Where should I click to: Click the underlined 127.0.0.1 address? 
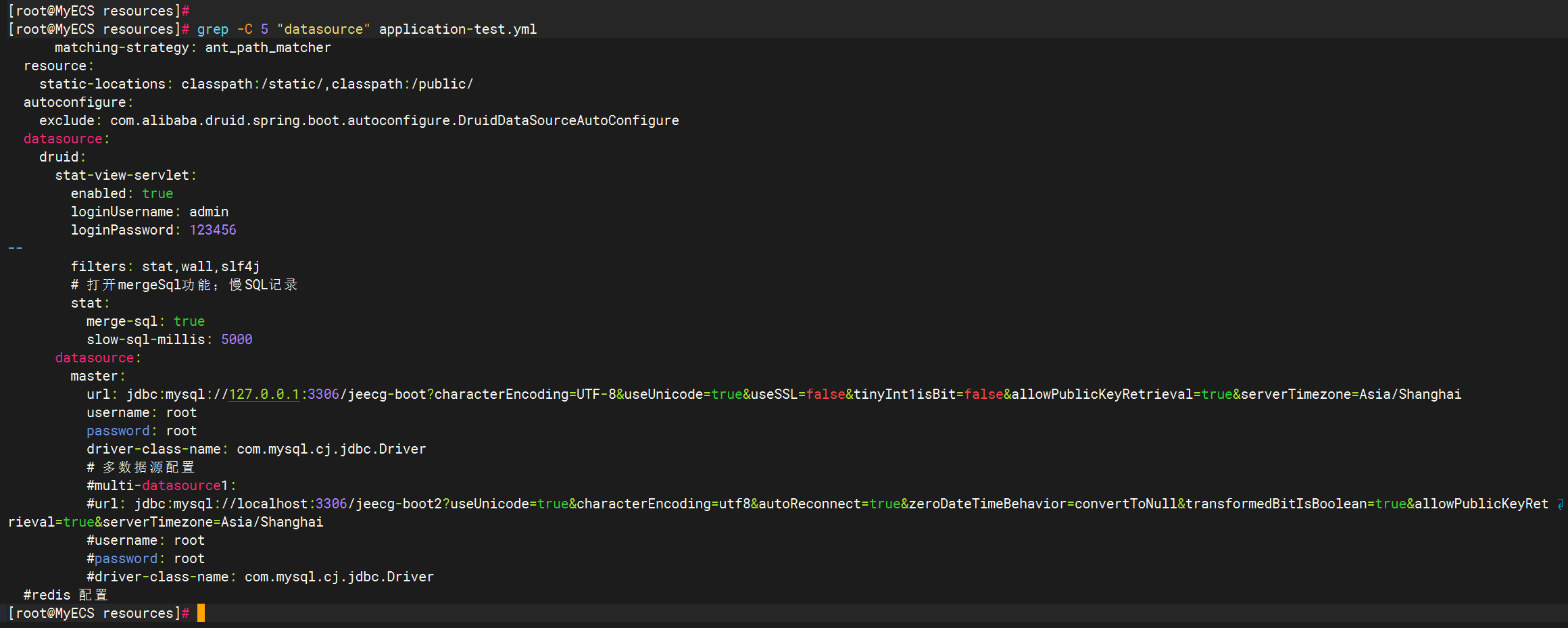click(x=264, y=394)
